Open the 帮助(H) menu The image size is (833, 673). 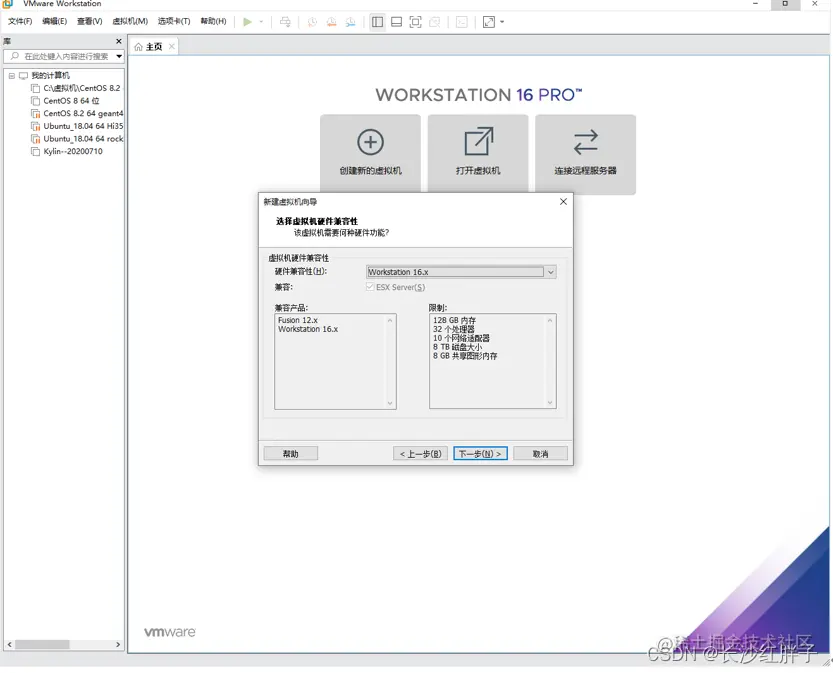(213, 21)
